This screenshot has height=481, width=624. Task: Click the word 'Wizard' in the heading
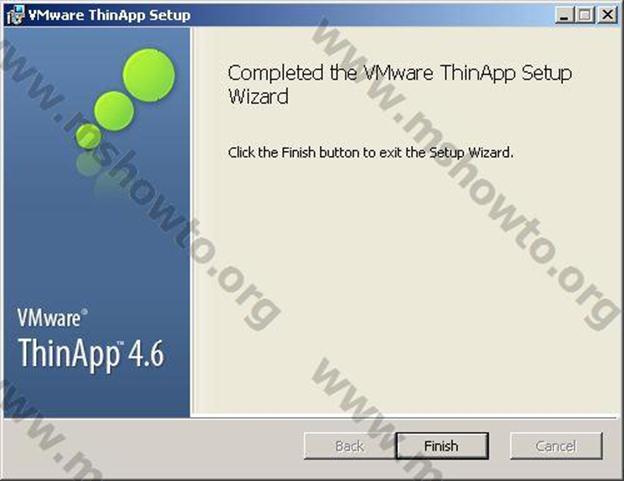258,97
